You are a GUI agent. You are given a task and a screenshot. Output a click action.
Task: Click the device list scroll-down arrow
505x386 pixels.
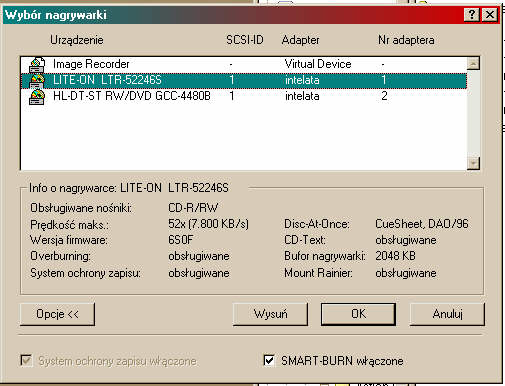point(473,163)
